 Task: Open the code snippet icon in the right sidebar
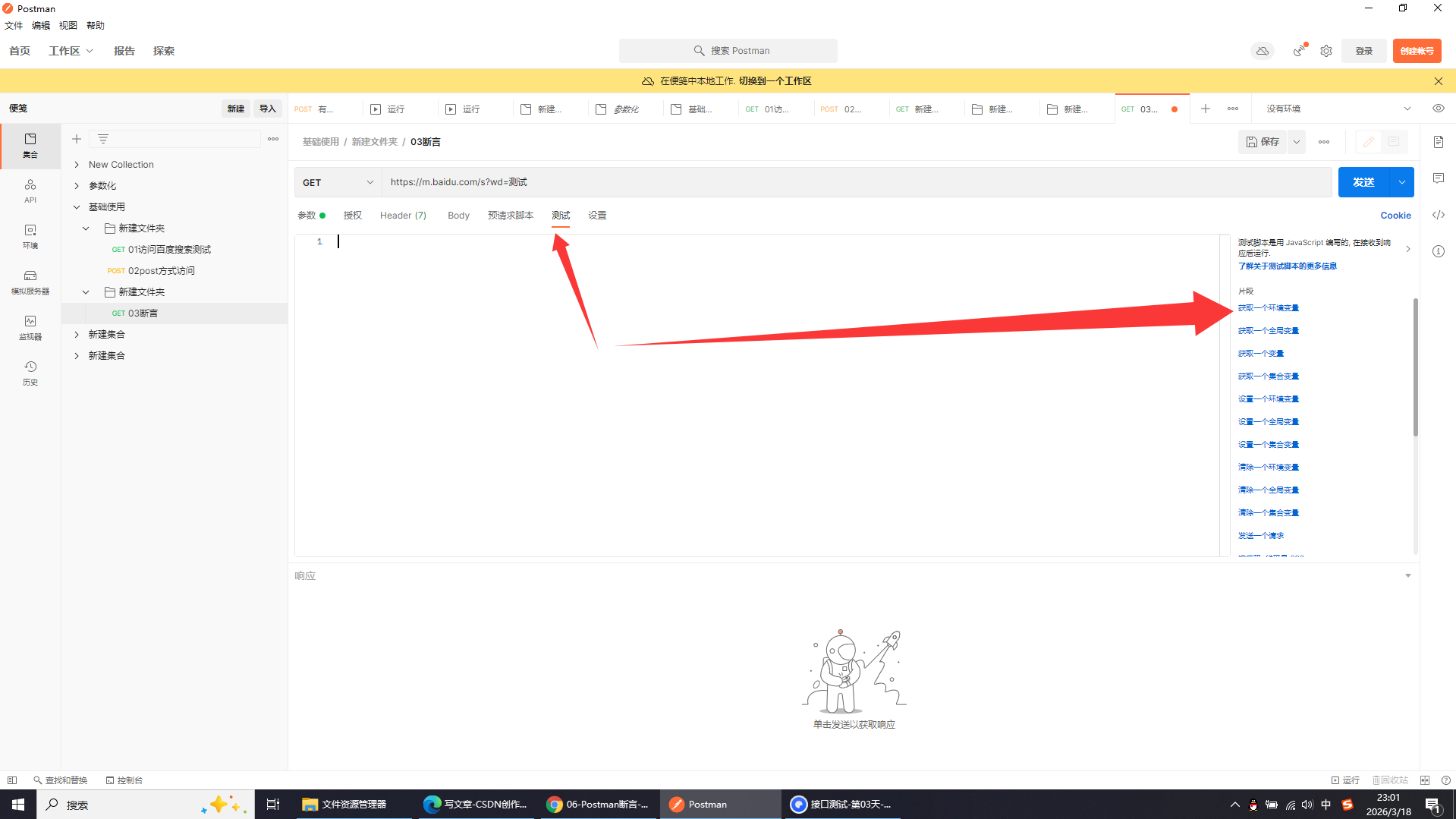point(1439,215)
